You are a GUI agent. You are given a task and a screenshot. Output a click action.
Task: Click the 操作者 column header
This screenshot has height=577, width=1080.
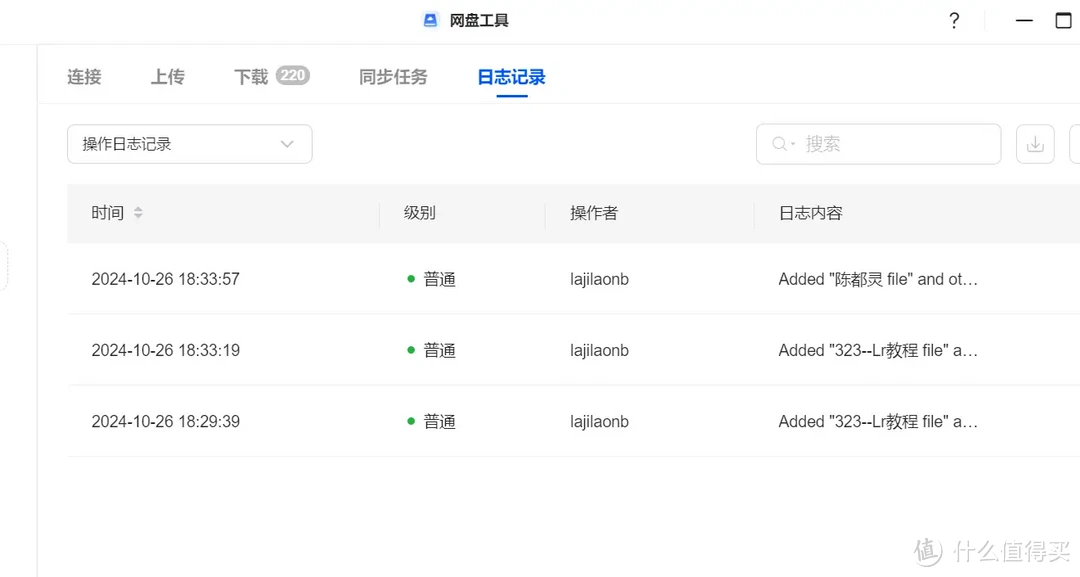point(592,212)
